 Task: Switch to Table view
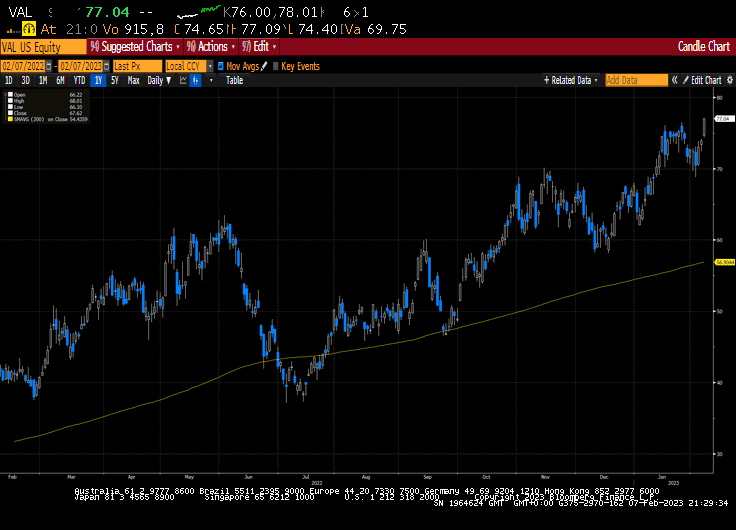(x=234, y=80)
